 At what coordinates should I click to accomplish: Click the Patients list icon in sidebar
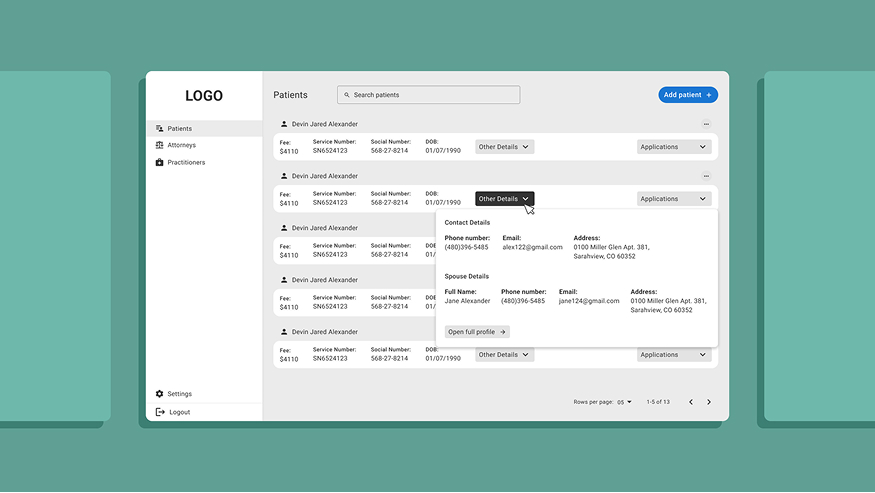tap(160, 128)
